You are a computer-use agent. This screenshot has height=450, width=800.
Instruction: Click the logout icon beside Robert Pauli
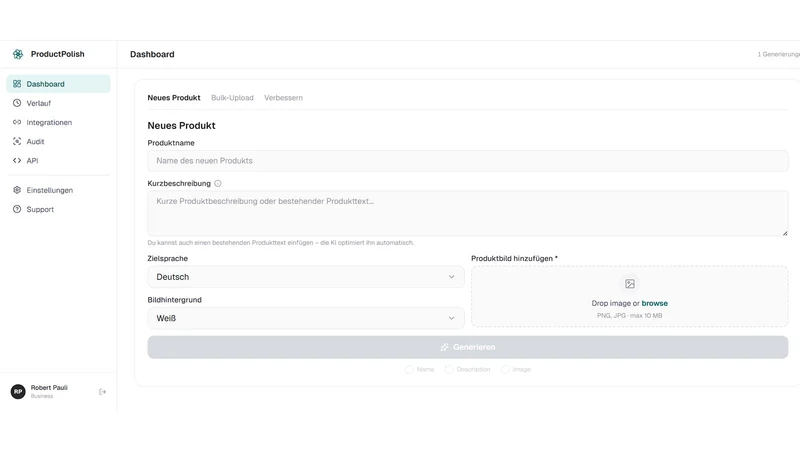coord(103,392)
